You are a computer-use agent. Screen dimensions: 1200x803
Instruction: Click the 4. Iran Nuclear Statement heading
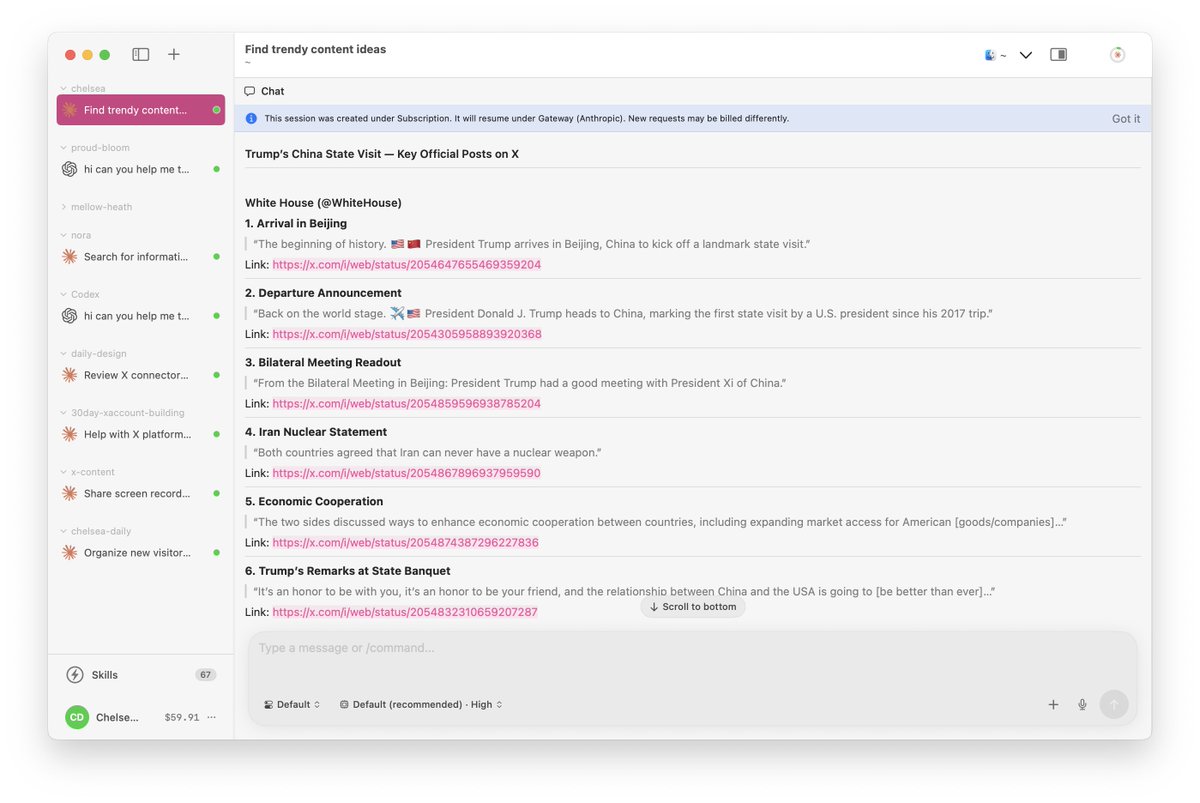click(316, 432)
